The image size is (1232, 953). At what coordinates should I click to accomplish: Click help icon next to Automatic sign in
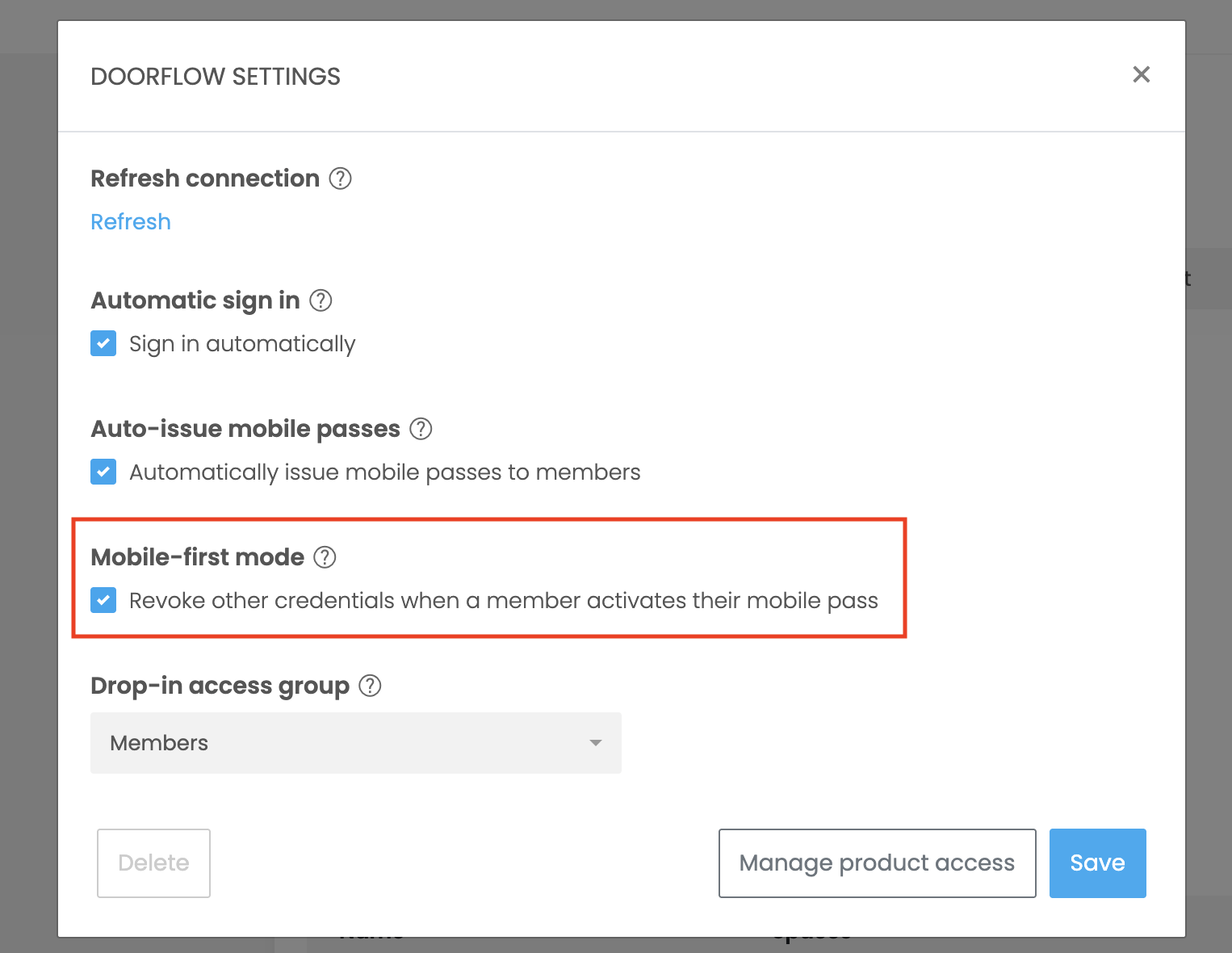[321, 300]
